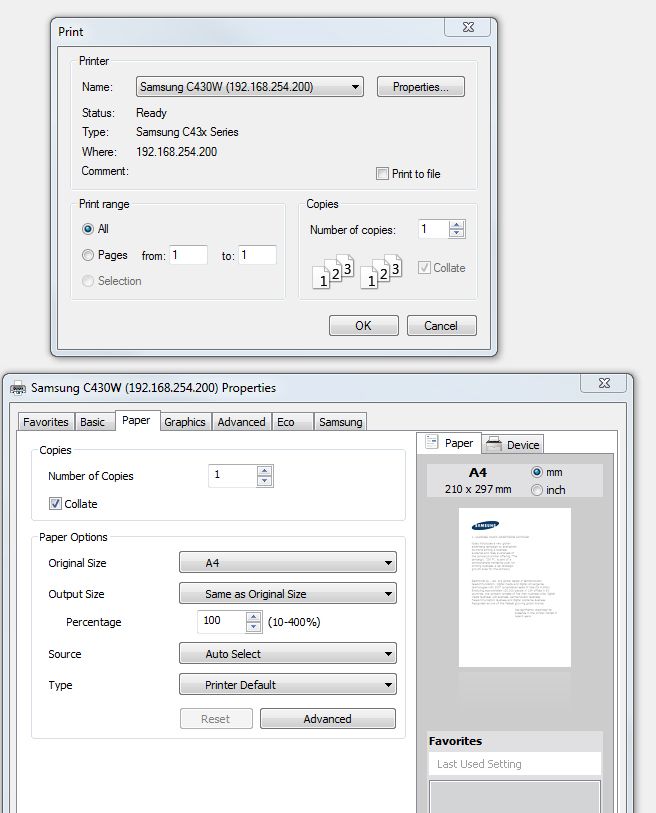Click the printer icon in Properties title bar
The width and height of the screenshot is (656, 813).
(18, 387)
